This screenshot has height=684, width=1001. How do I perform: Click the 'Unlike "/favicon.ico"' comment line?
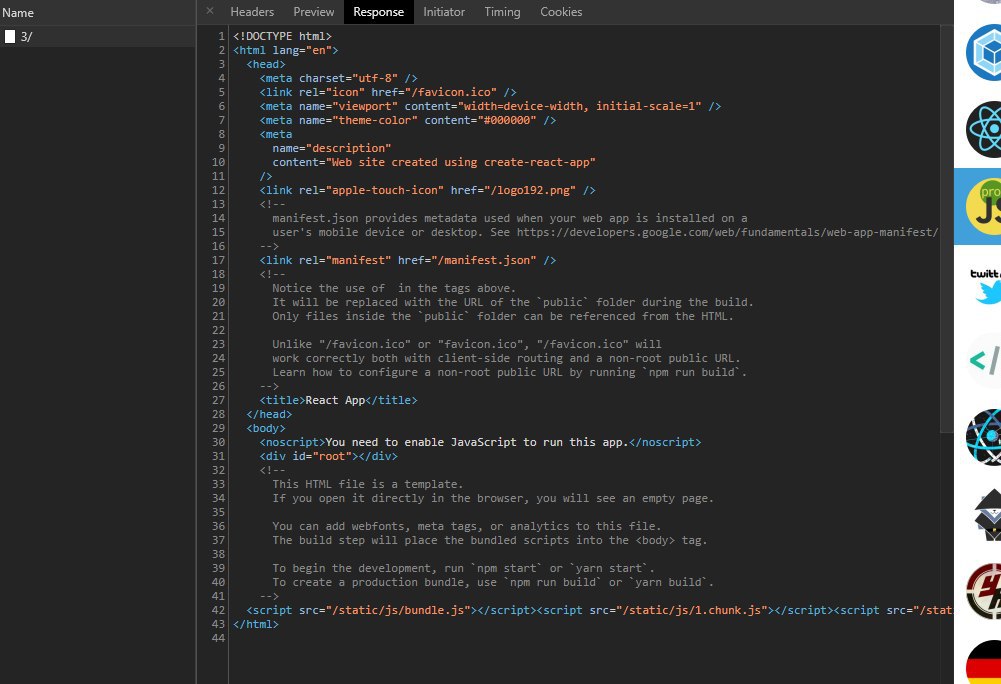(x=467, y=344)
